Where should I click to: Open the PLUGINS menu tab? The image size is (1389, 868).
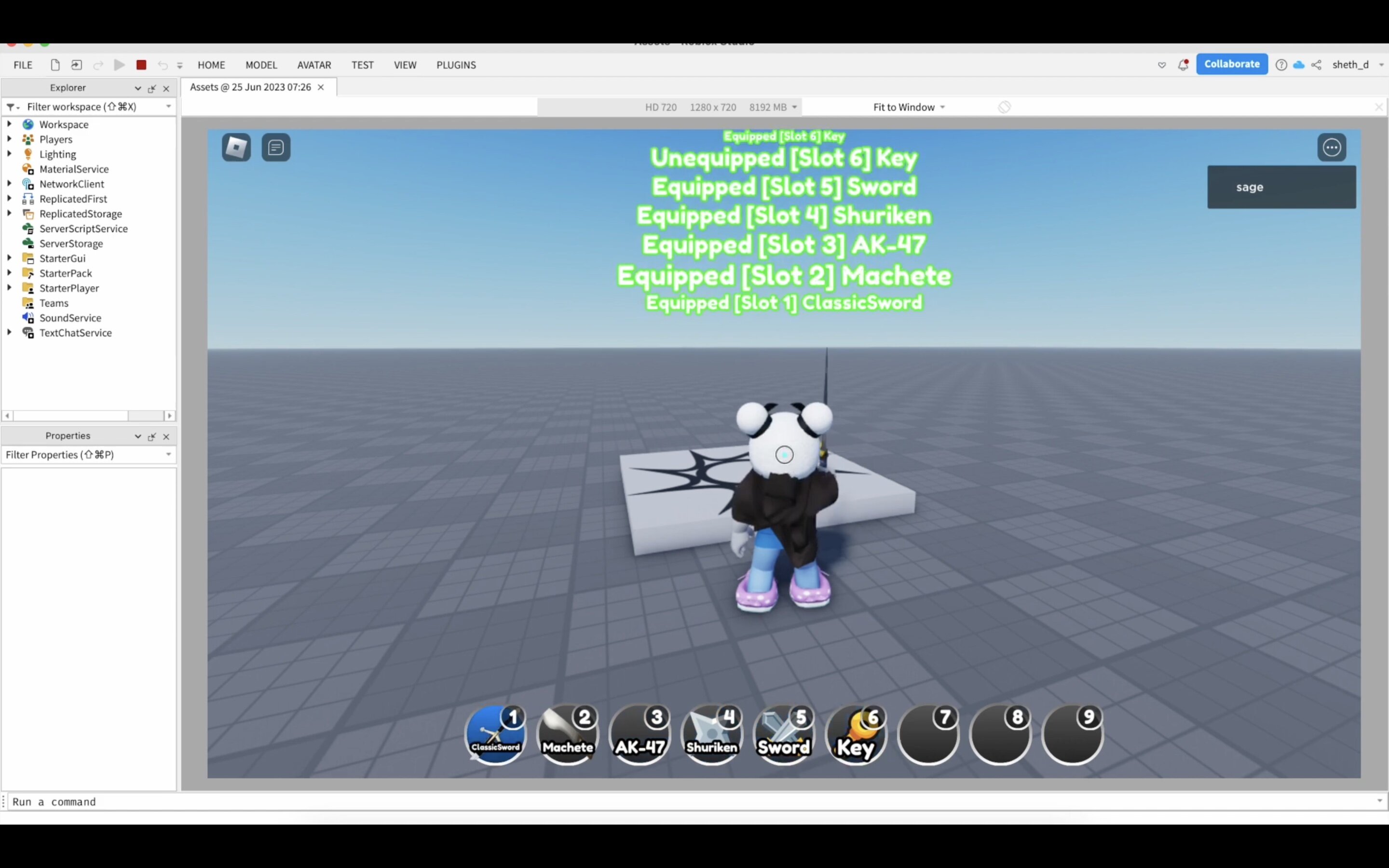tap(456, 65)
